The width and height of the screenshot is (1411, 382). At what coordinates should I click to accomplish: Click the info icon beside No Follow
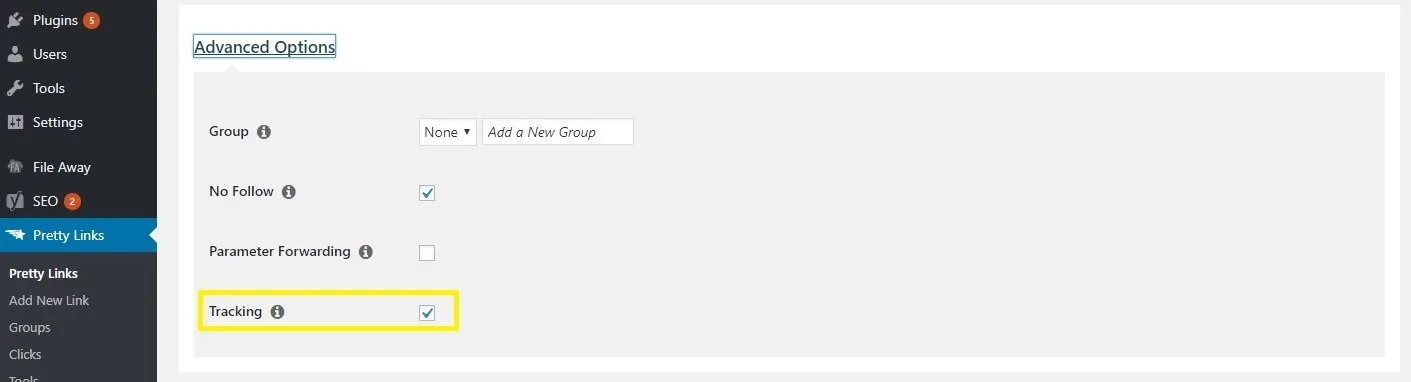(288, 192)
